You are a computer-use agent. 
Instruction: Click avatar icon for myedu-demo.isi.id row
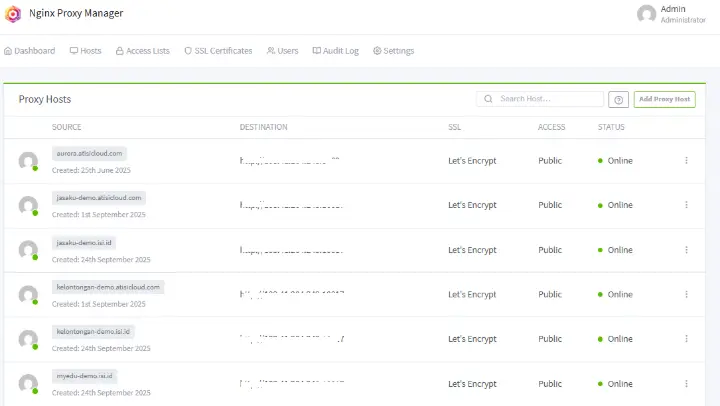28,384
